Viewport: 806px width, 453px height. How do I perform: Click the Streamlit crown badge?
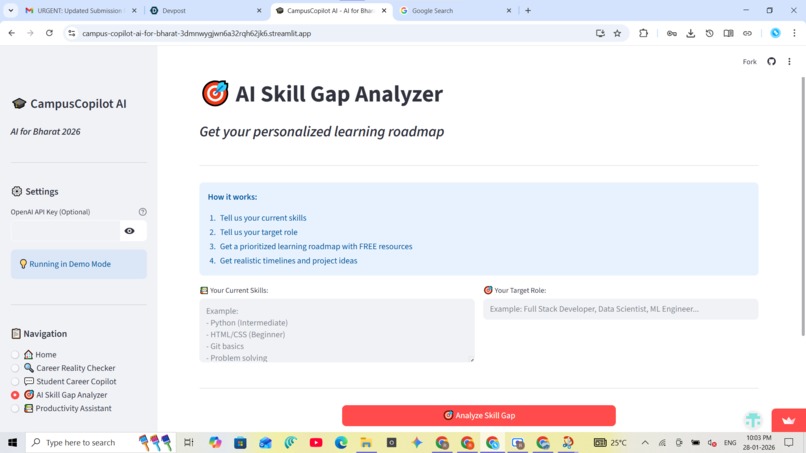tap(789, 421)
